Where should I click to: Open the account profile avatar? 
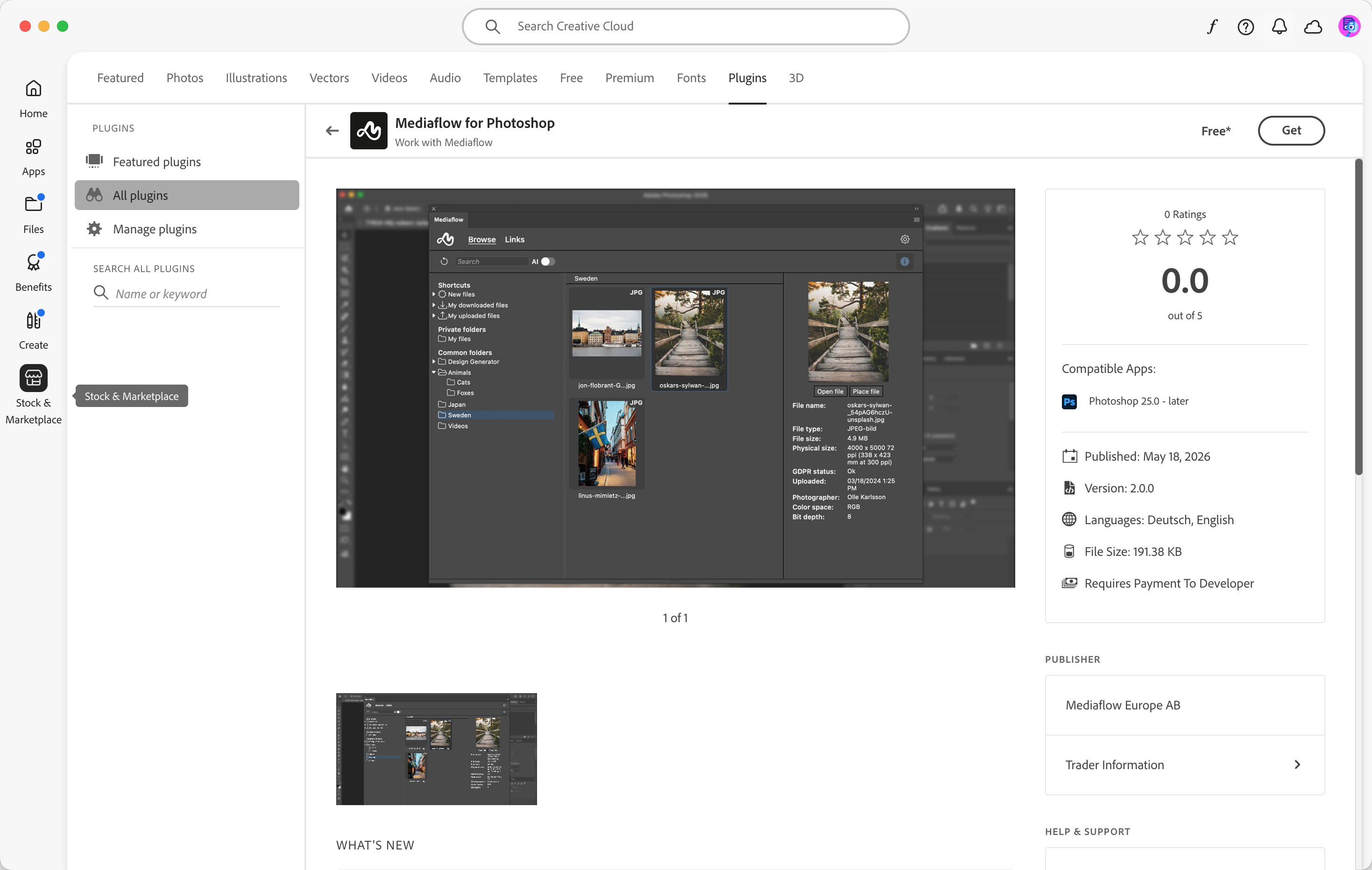[x=1349, y=26]
